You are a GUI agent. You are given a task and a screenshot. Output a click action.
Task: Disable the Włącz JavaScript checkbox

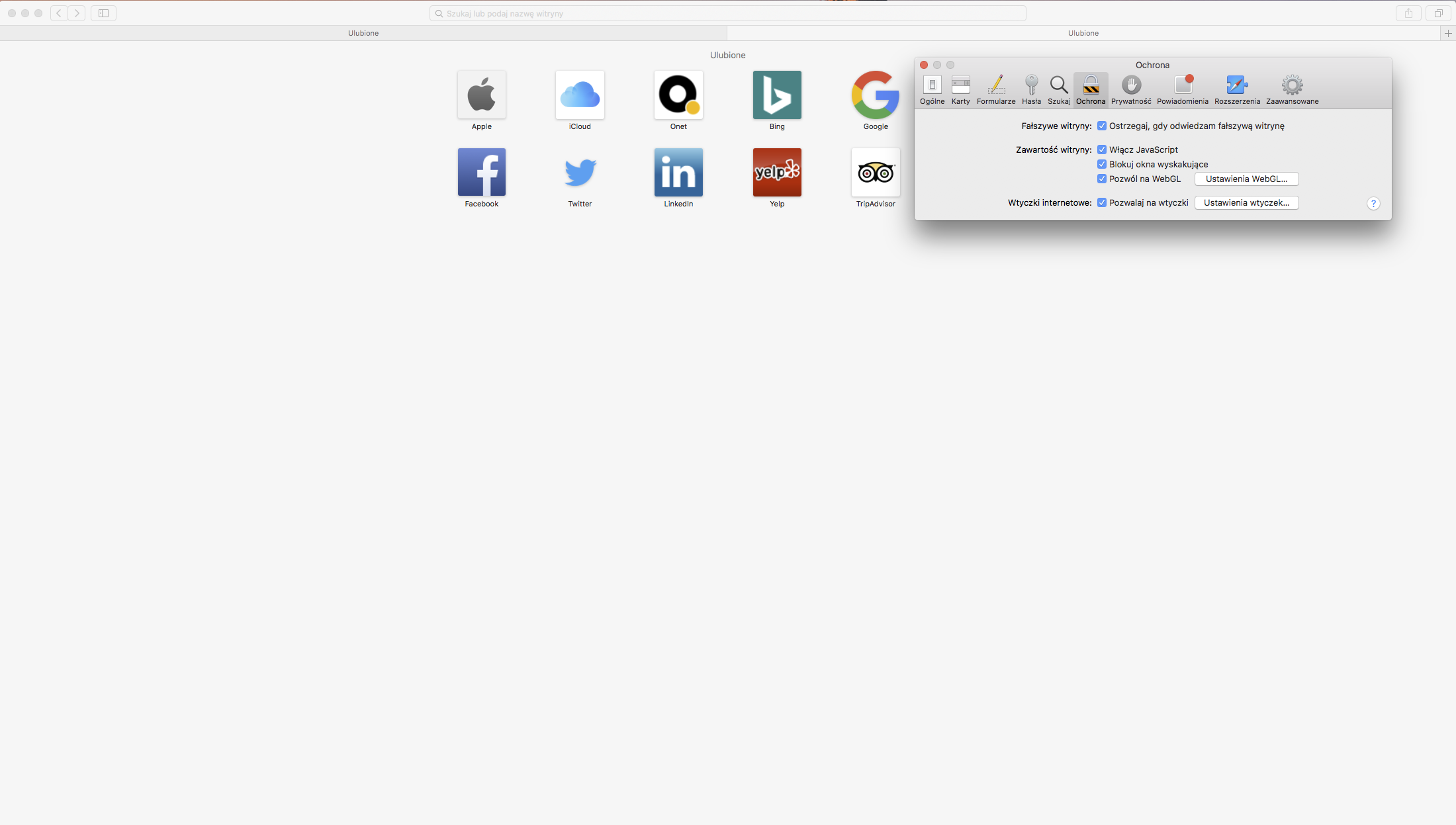(x=1102, y=150)
